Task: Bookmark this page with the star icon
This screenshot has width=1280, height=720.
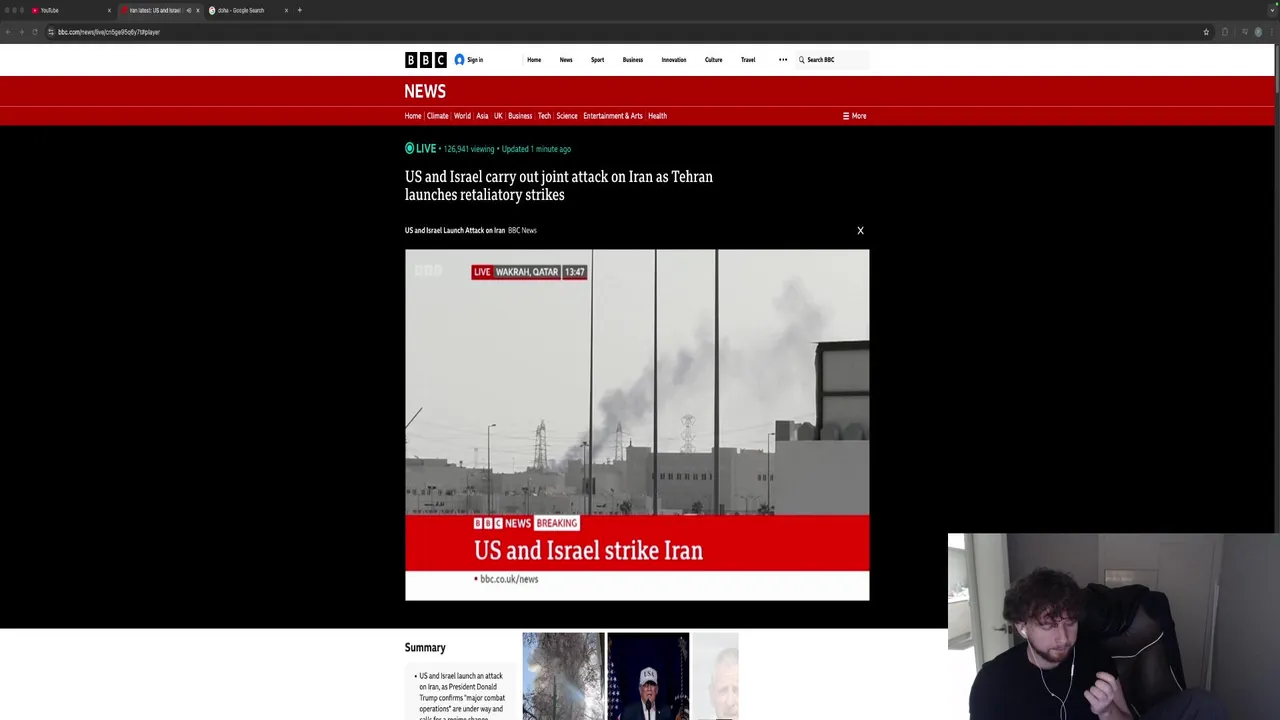Action: pyautogui.click(x=1206, y=32)
